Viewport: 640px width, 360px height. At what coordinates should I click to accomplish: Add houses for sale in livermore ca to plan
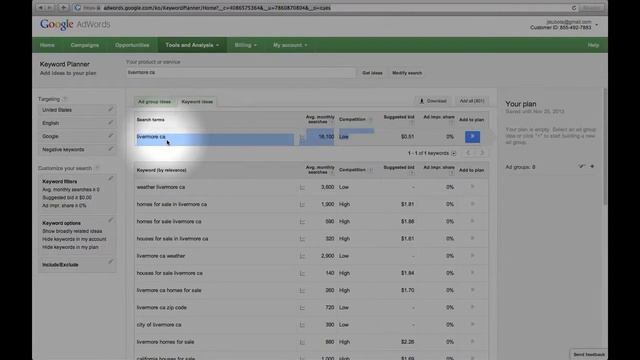472,238
